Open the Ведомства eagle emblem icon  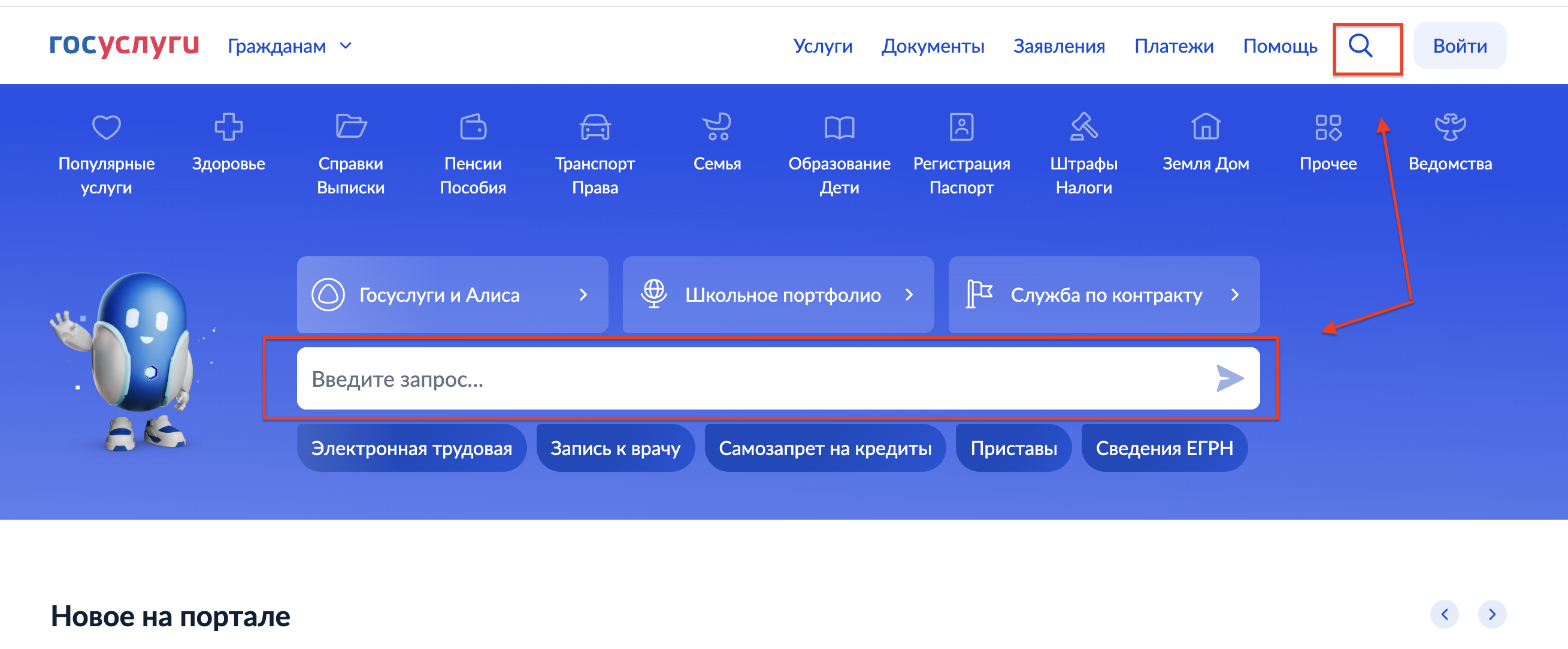(x=1451, y=127)
